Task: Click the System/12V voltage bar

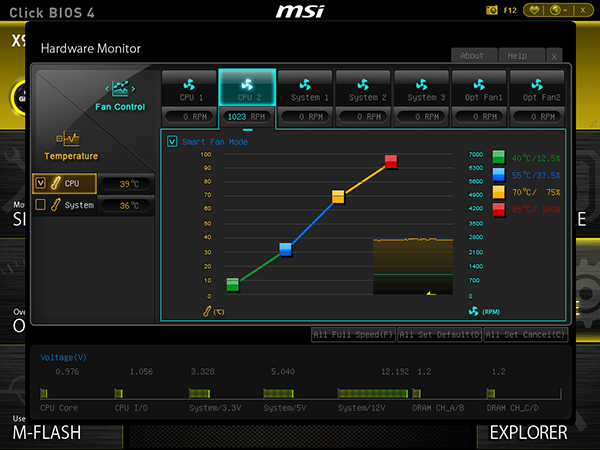Action: tap(373, 393)
